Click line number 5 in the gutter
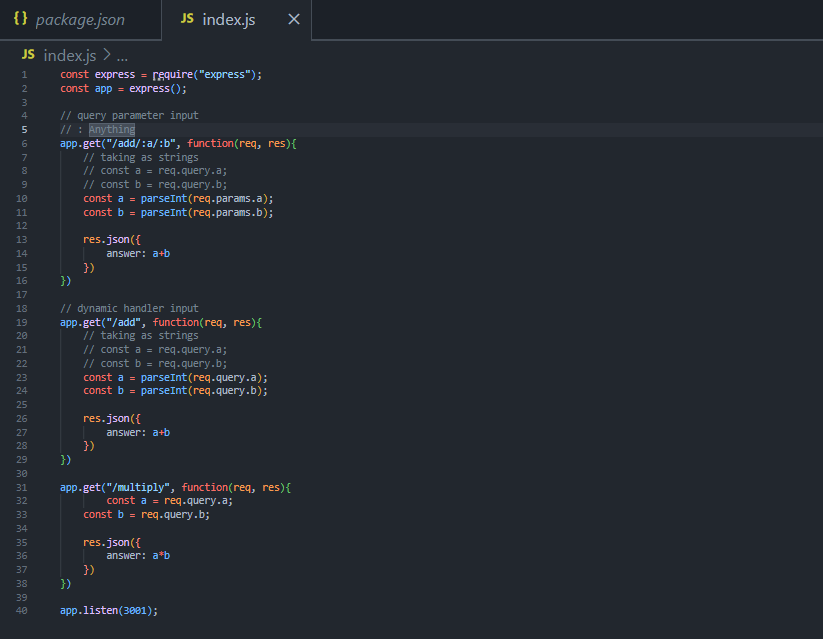 click(x=24, y=130)
